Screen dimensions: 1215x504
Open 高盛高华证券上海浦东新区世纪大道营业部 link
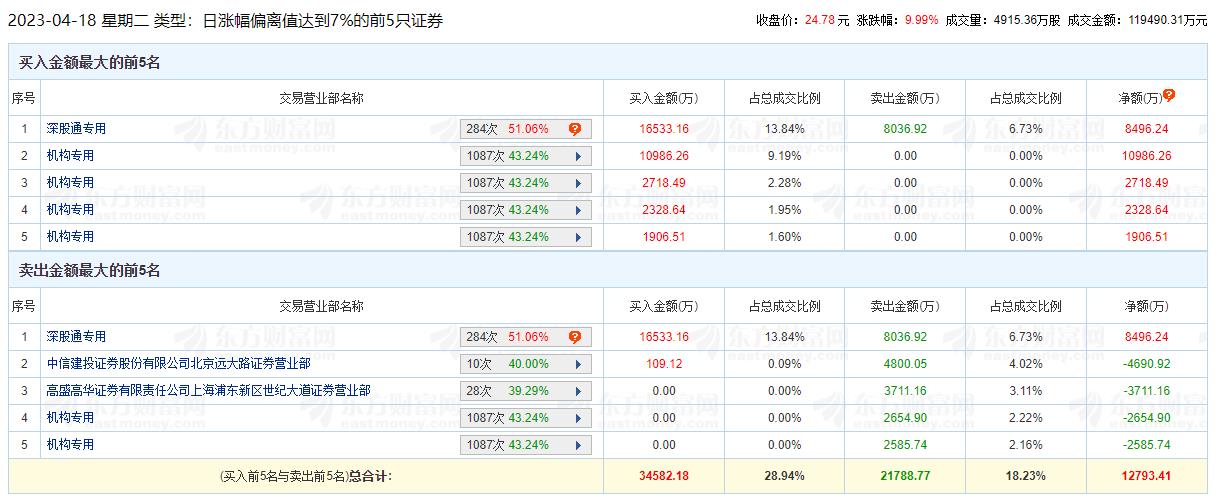pos(208,391)
